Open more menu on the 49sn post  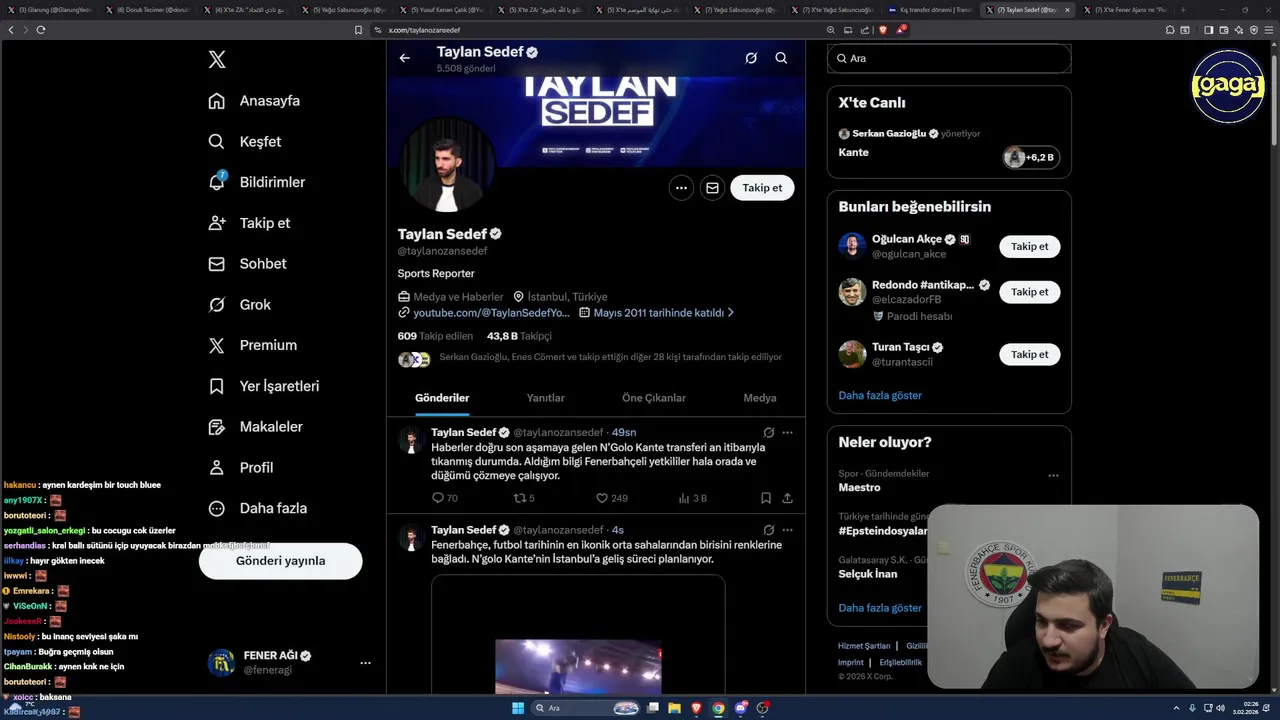pos(788,433)
